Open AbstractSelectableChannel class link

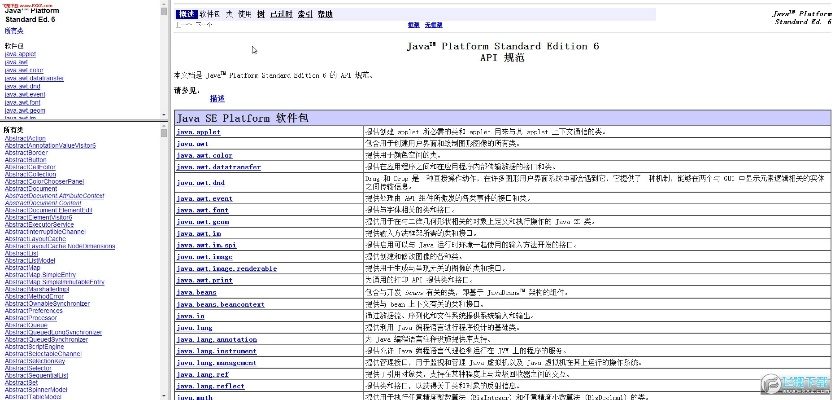click(x=43, y=354)
